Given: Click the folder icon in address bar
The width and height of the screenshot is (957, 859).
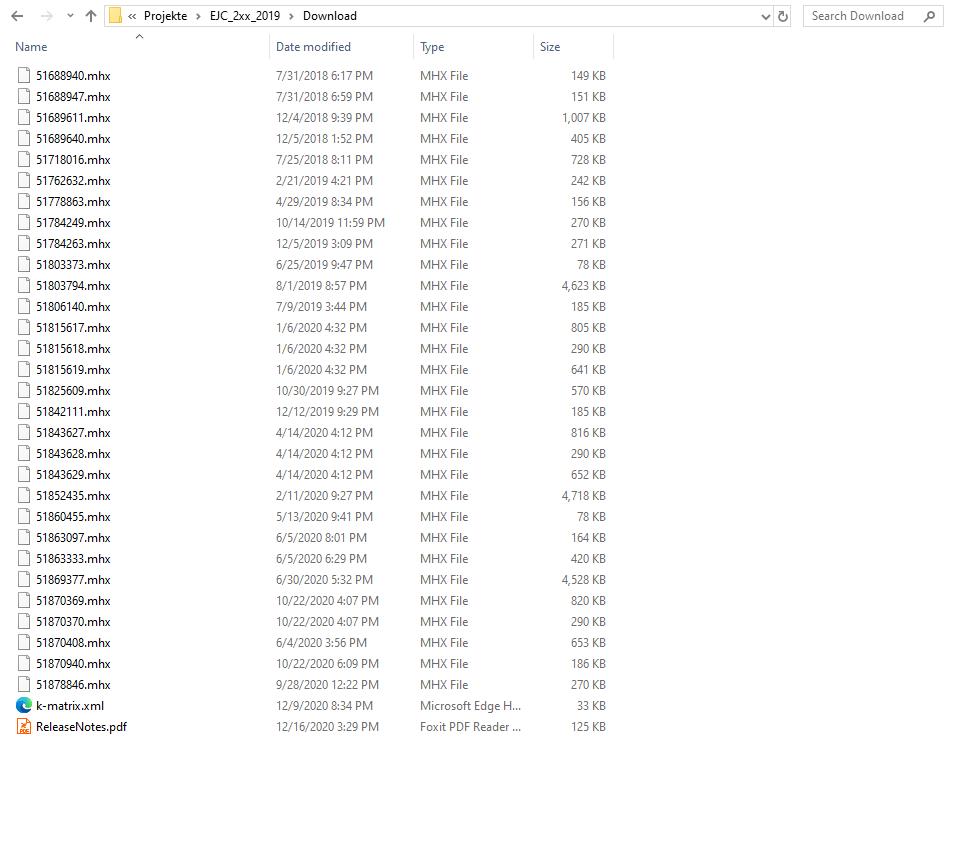Looking at the screenshot, I should 115,16.
